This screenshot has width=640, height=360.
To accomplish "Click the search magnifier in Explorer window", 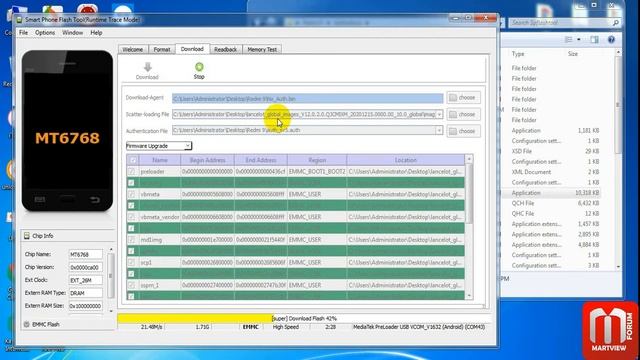I will 616,23.
